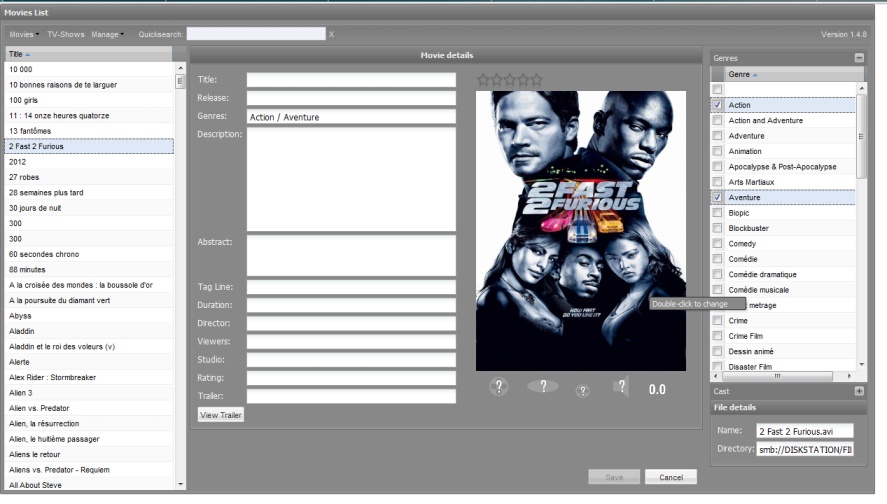The height and width of the screenshot is (504, 887).
Task: Click the first rating star
Action: [483, 80]
